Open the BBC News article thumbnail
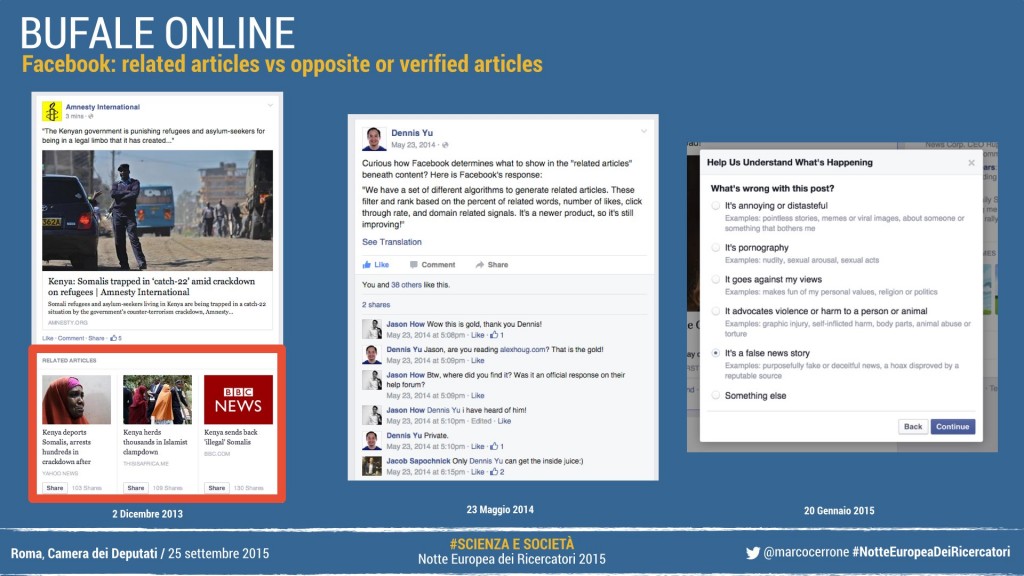The image size is (1024, 576). pos(238,400)
